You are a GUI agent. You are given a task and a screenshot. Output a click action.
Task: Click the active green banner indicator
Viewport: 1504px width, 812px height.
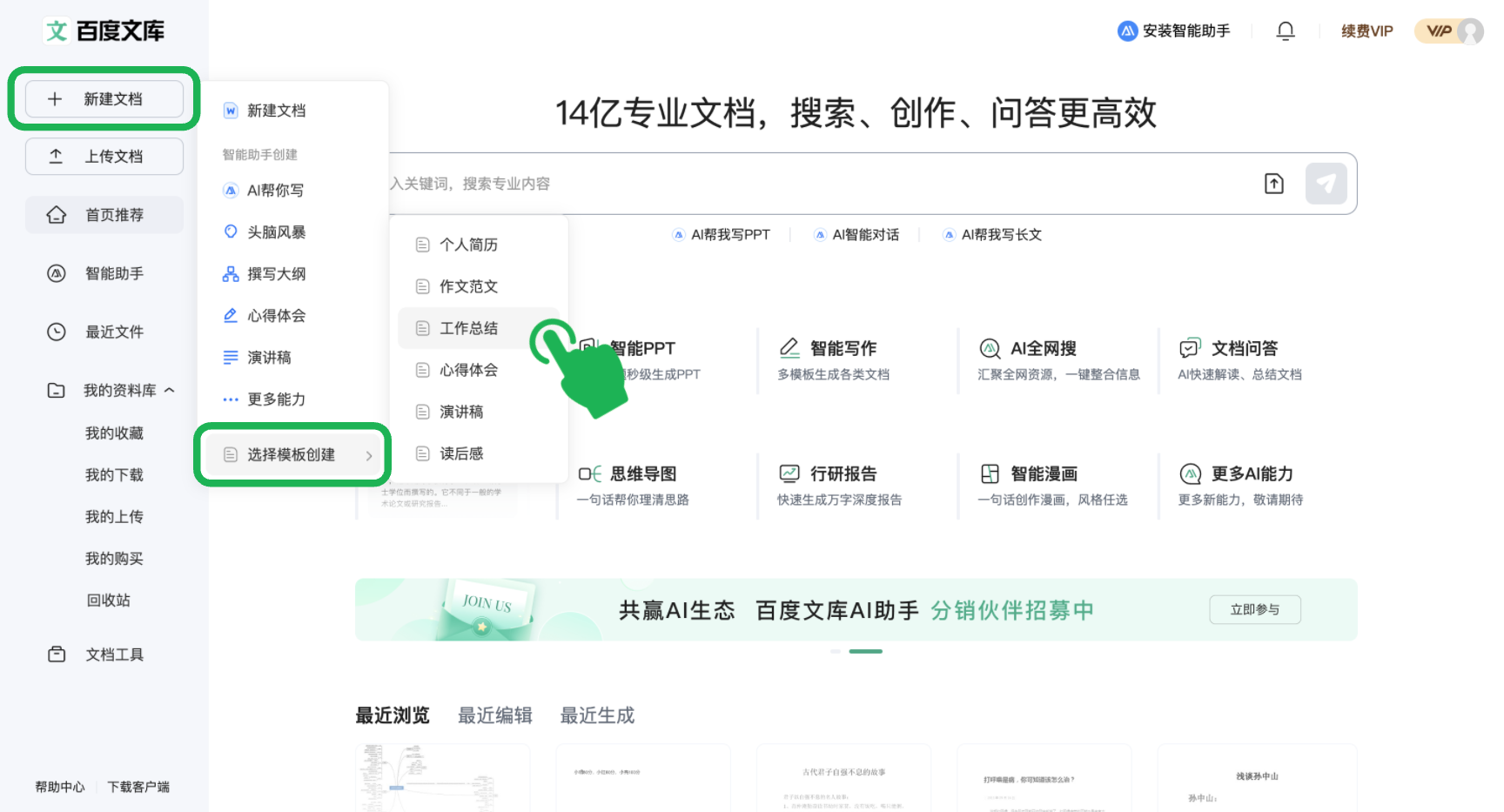pyautogui.click(x=866, y=651)
